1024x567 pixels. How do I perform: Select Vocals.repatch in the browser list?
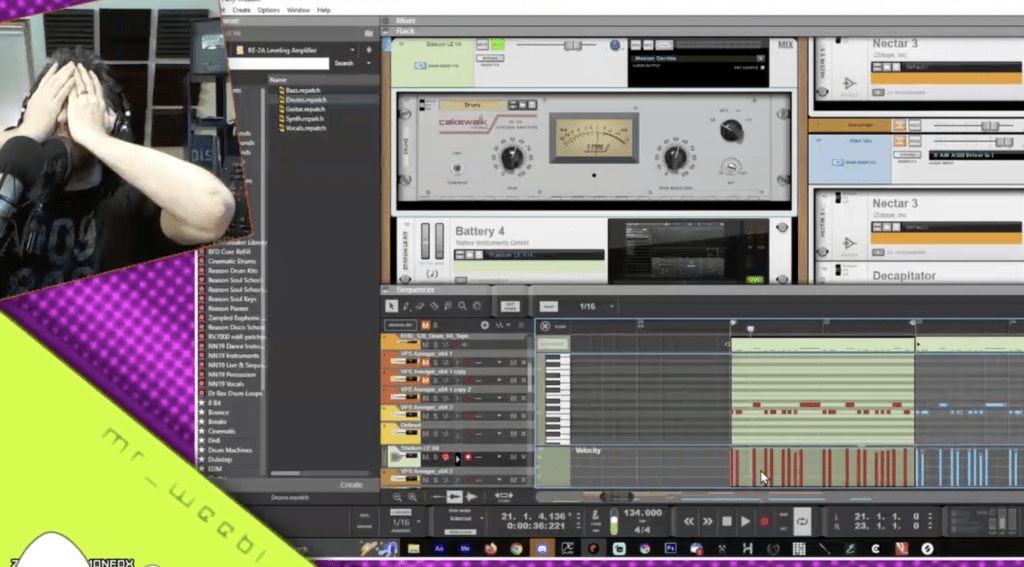[306, 128]
